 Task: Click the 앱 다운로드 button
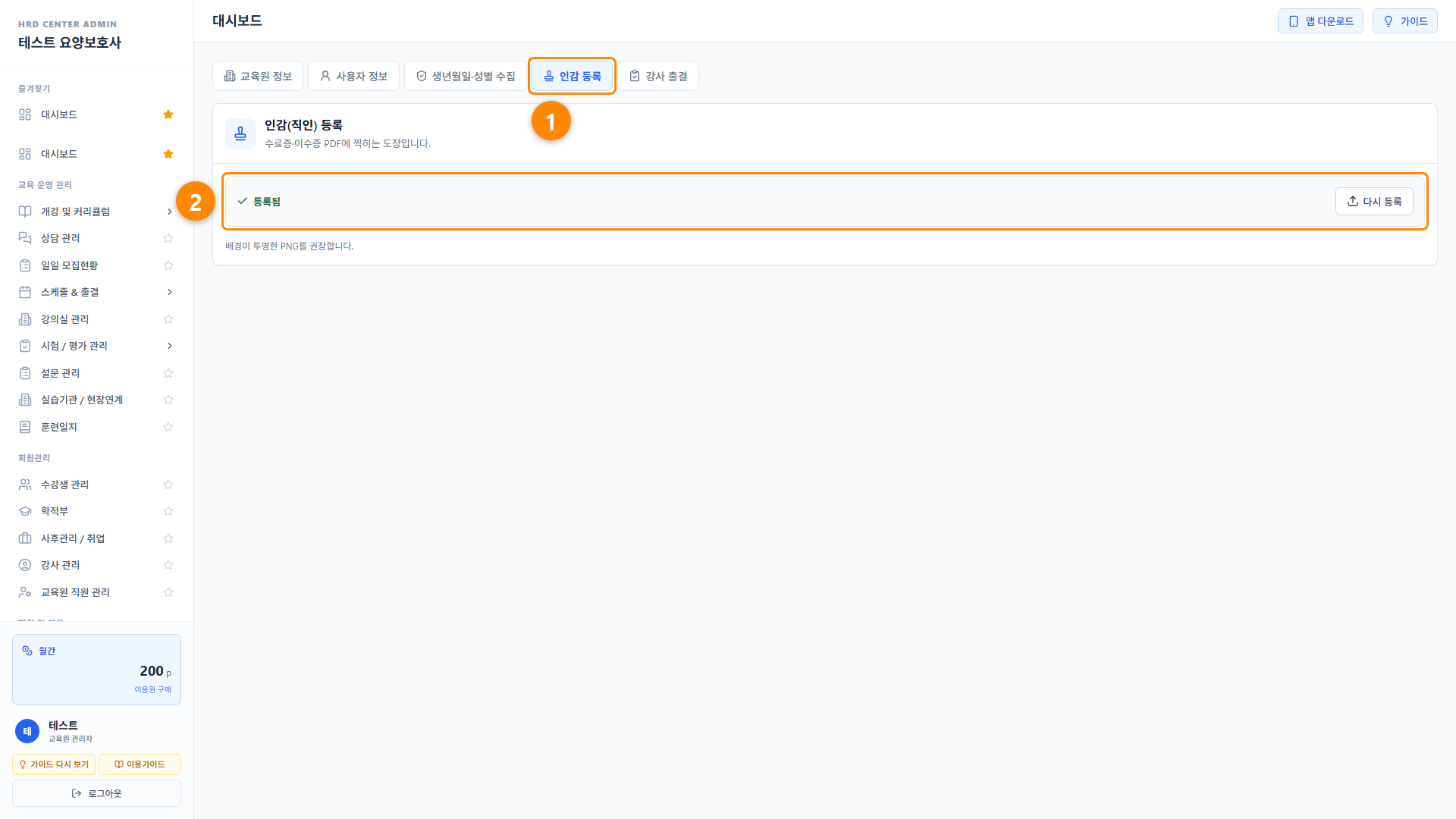(x=1320, y=21)
